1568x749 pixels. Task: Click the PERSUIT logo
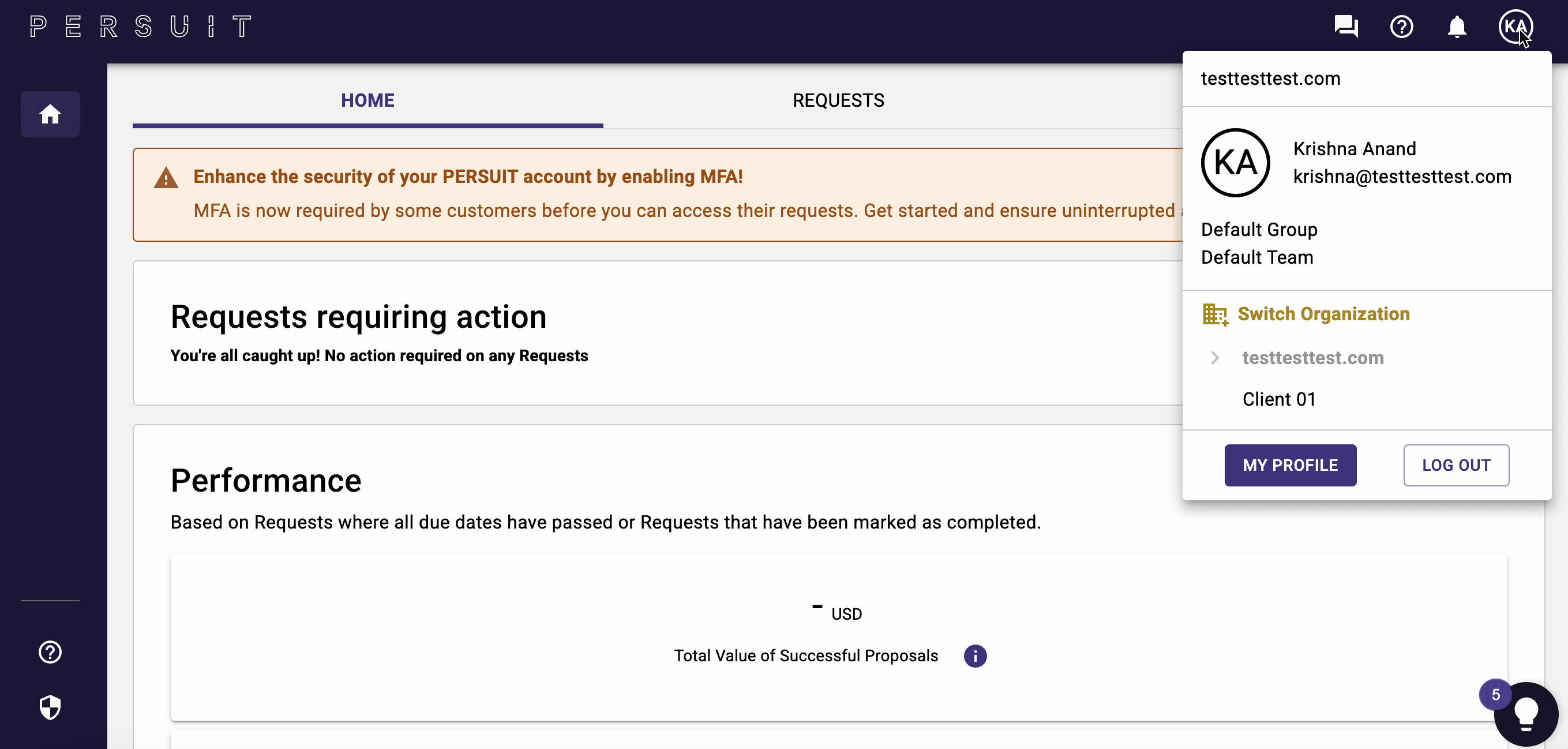141,26
